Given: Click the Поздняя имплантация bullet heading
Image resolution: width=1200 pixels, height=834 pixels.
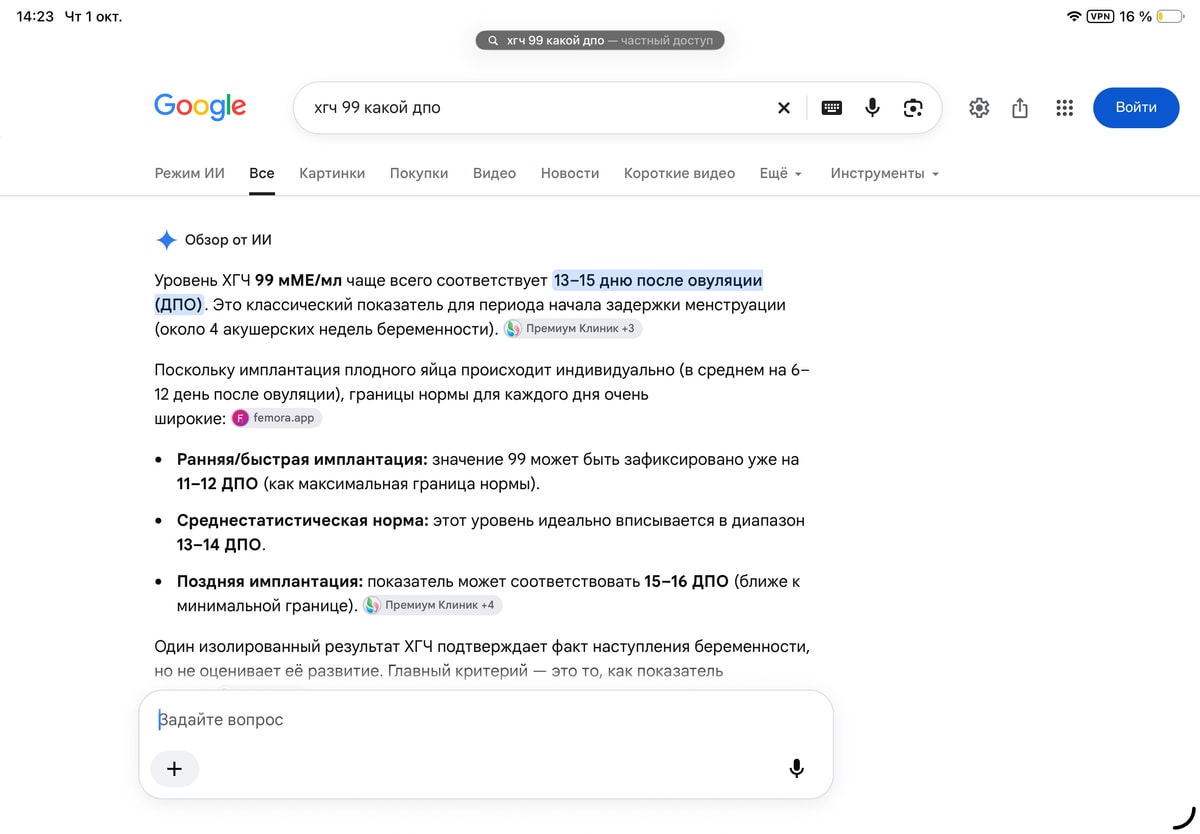Looking at the screenshot, I should 270,581.
